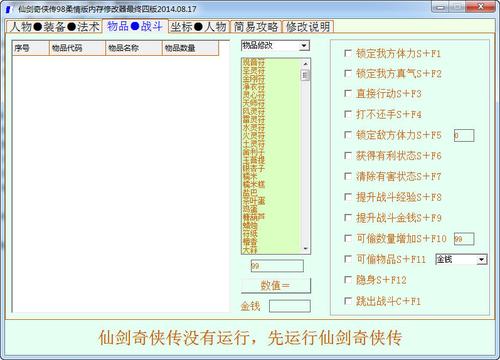The width and height of the screenshot is (500, 360).
Task: Click the 序号 column header
Action: pyautogui.click(x=31, y=48)
